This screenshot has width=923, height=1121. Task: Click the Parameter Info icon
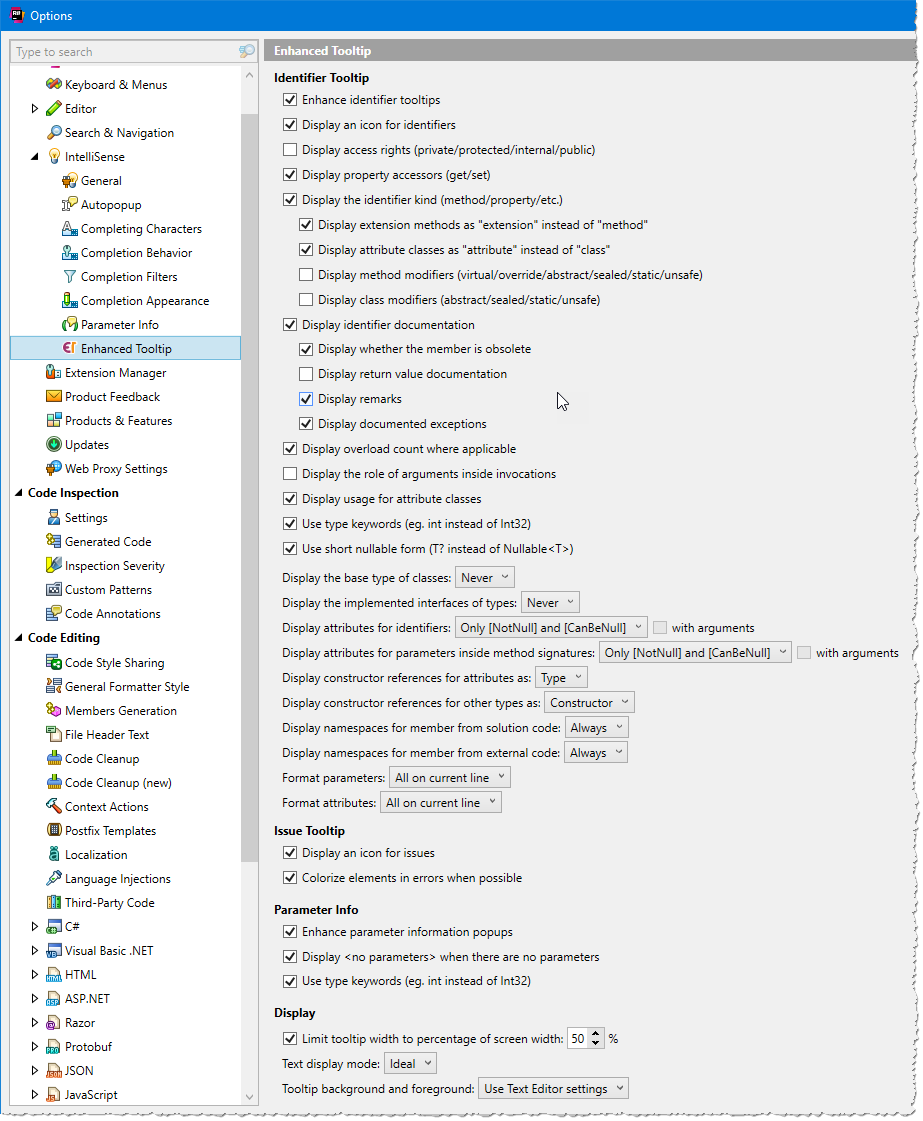tap(69, 325)
